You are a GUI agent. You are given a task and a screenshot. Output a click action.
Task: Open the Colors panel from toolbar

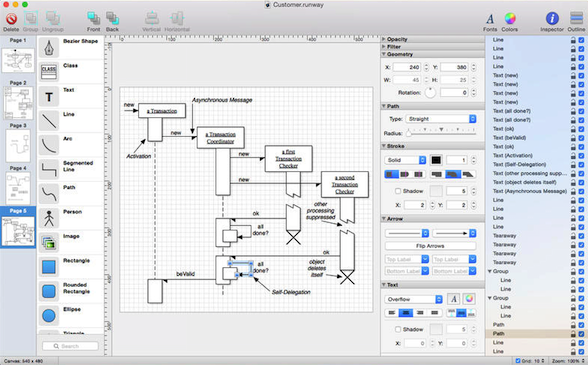pyautogui.click(x=510, y=18)
